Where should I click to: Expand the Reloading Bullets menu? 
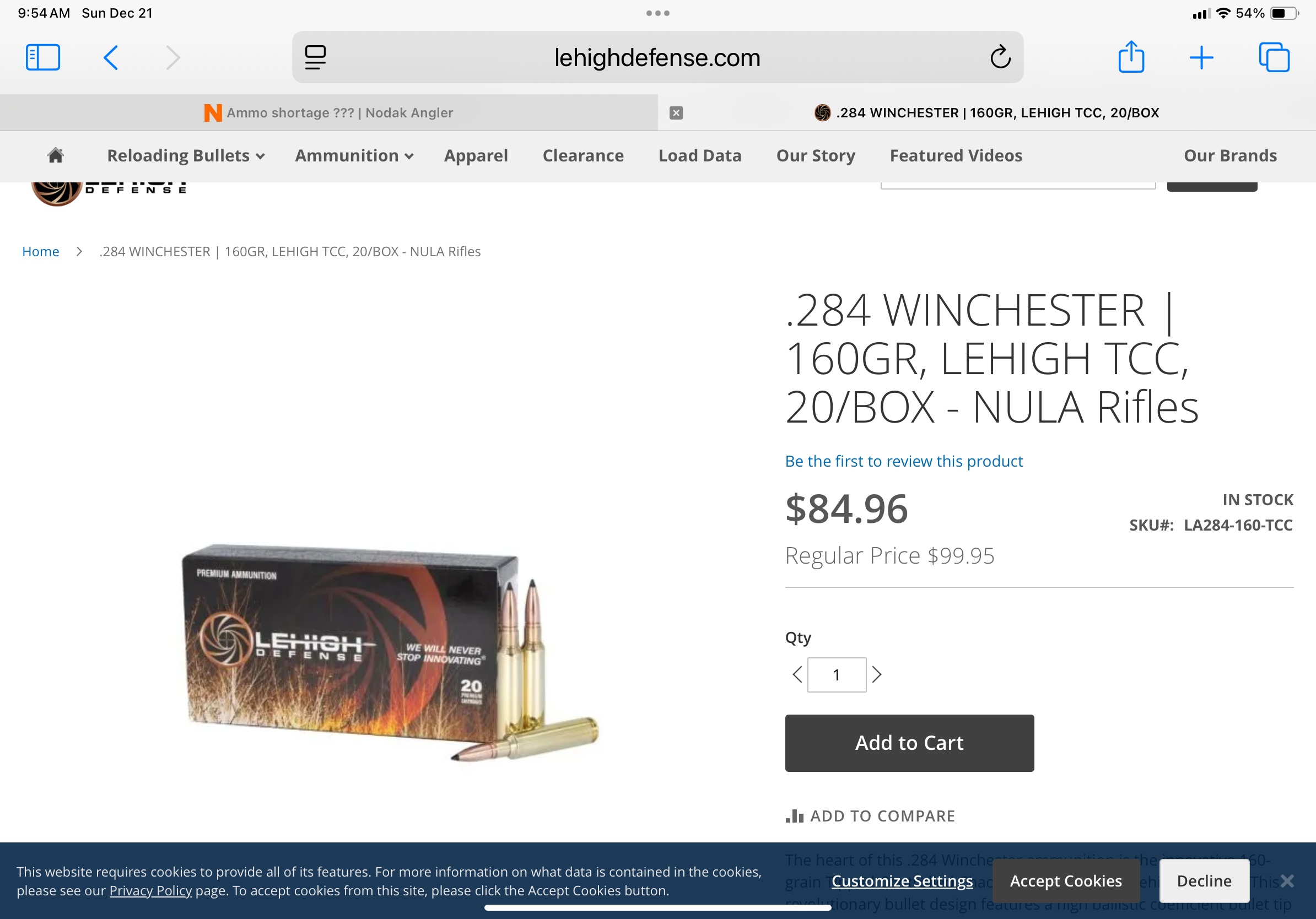(186, 156)
